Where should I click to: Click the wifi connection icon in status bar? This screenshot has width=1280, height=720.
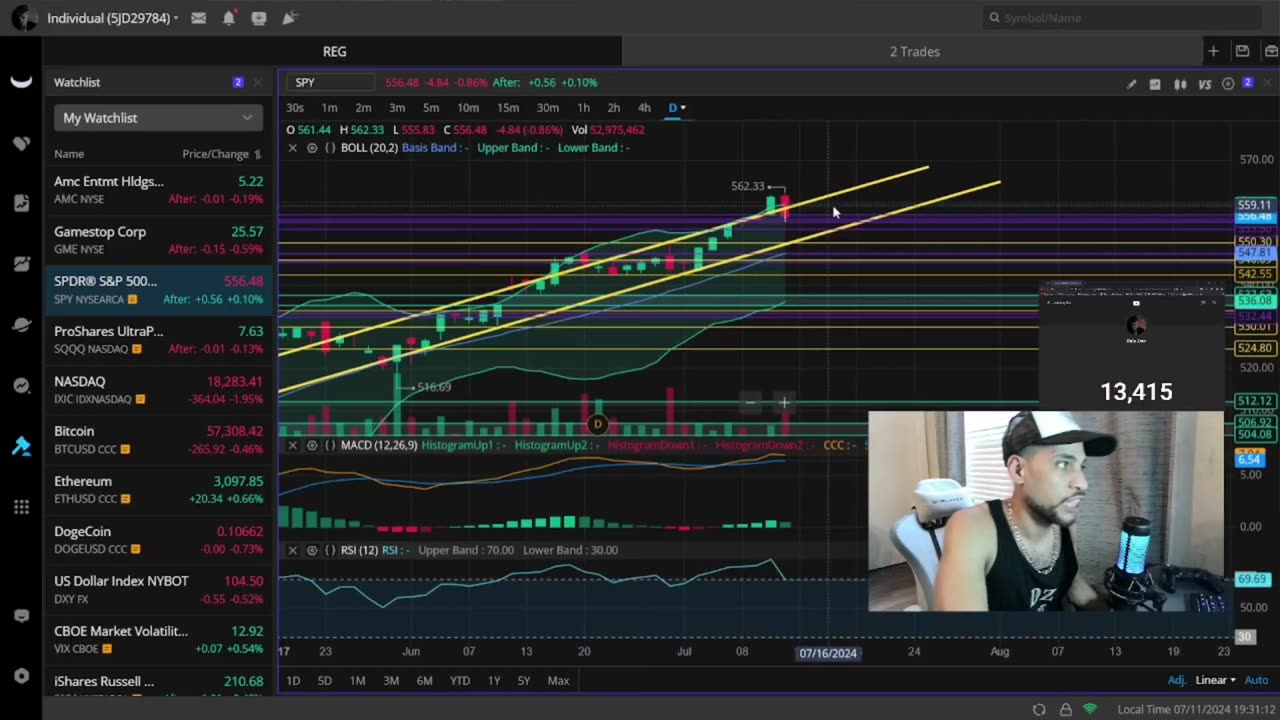(x=1090, y=709)
